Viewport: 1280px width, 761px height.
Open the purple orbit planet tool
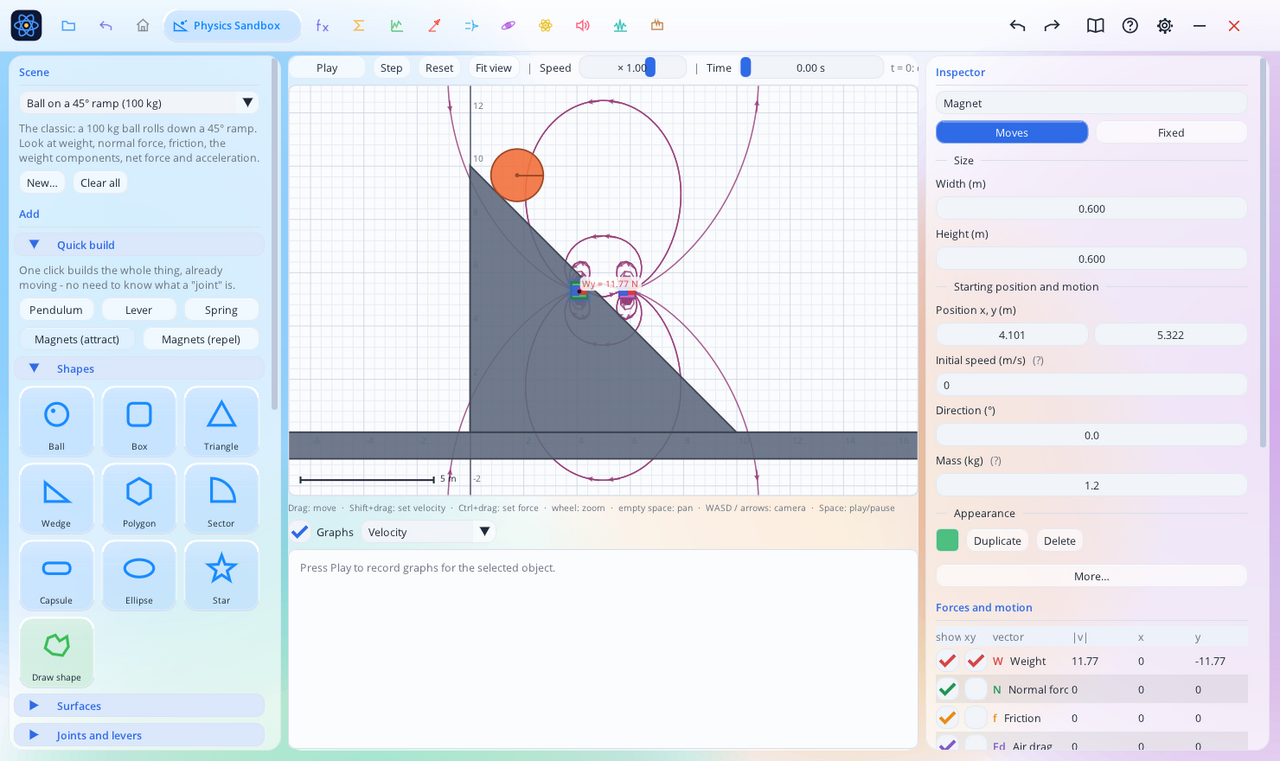(508, 26)
